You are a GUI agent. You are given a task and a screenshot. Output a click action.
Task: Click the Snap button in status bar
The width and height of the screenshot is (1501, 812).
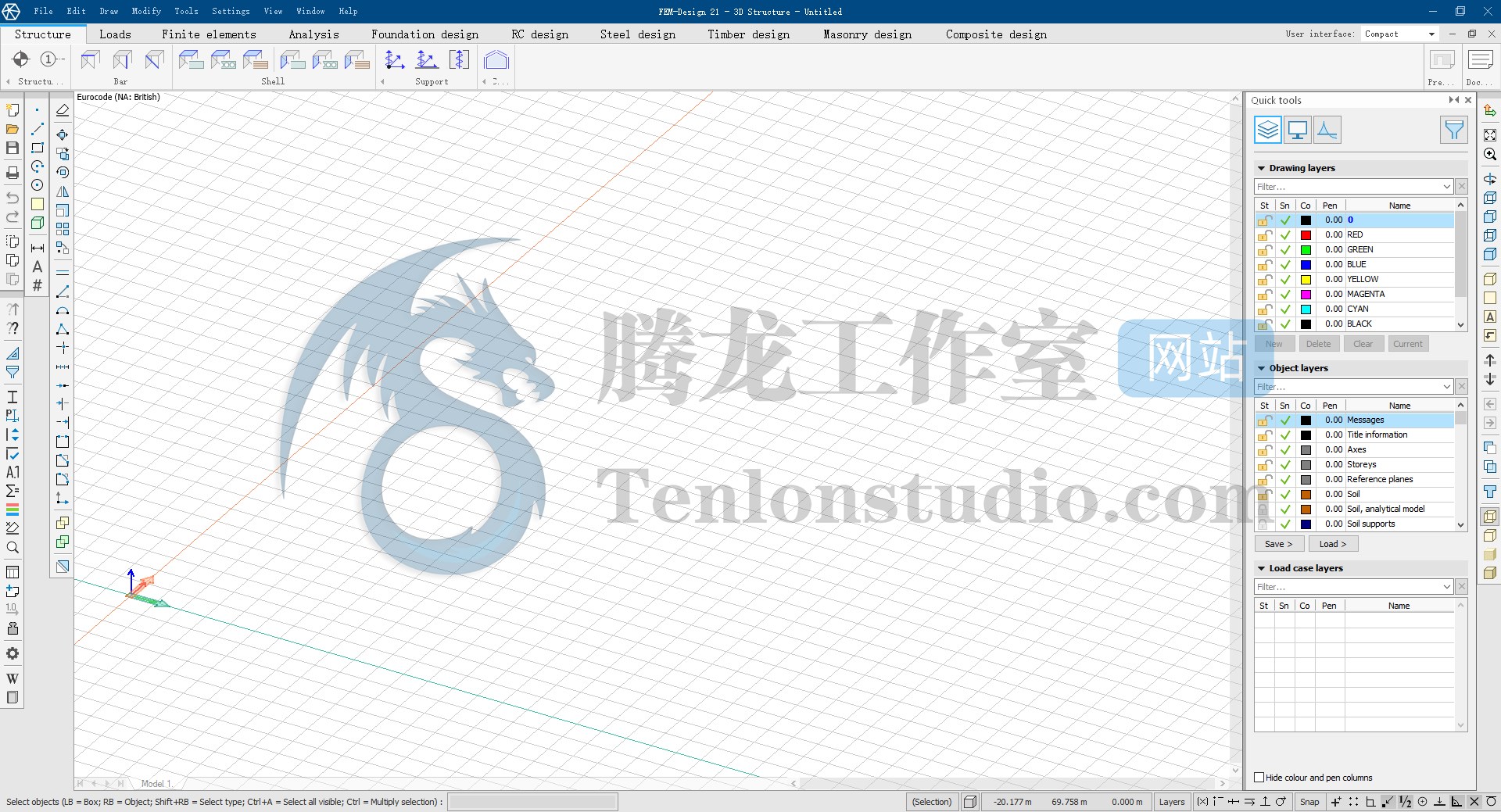1309,802
